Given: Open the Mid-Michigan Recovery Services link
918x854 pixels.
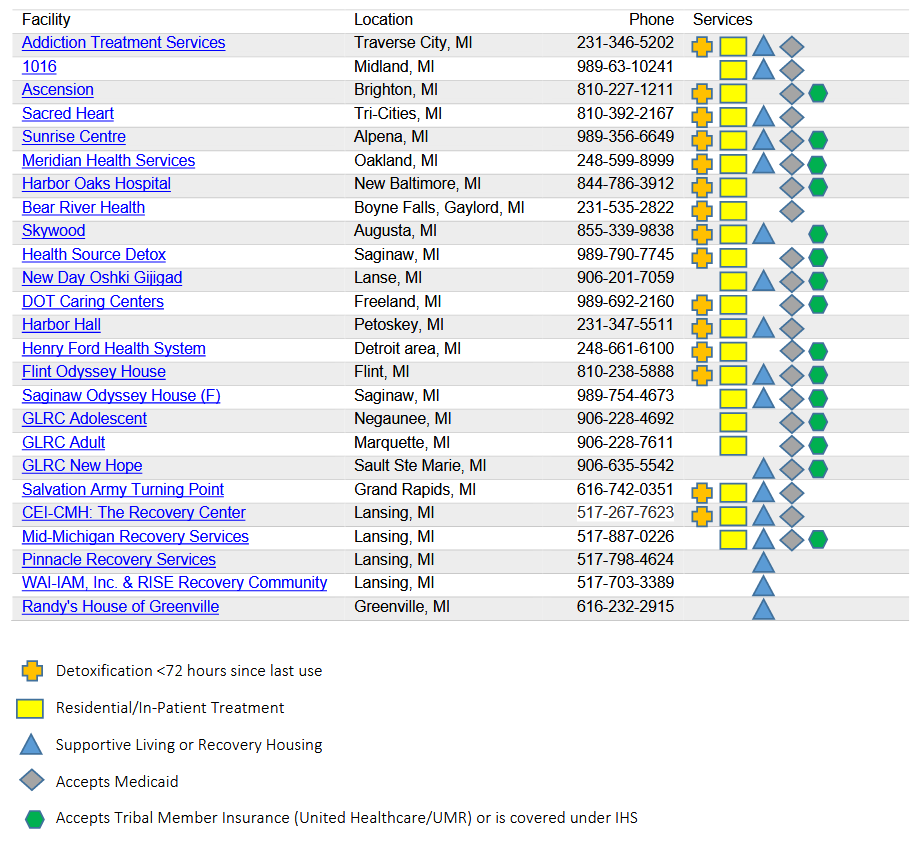Looking at the screenshot, I should click(x=135, y=536).
